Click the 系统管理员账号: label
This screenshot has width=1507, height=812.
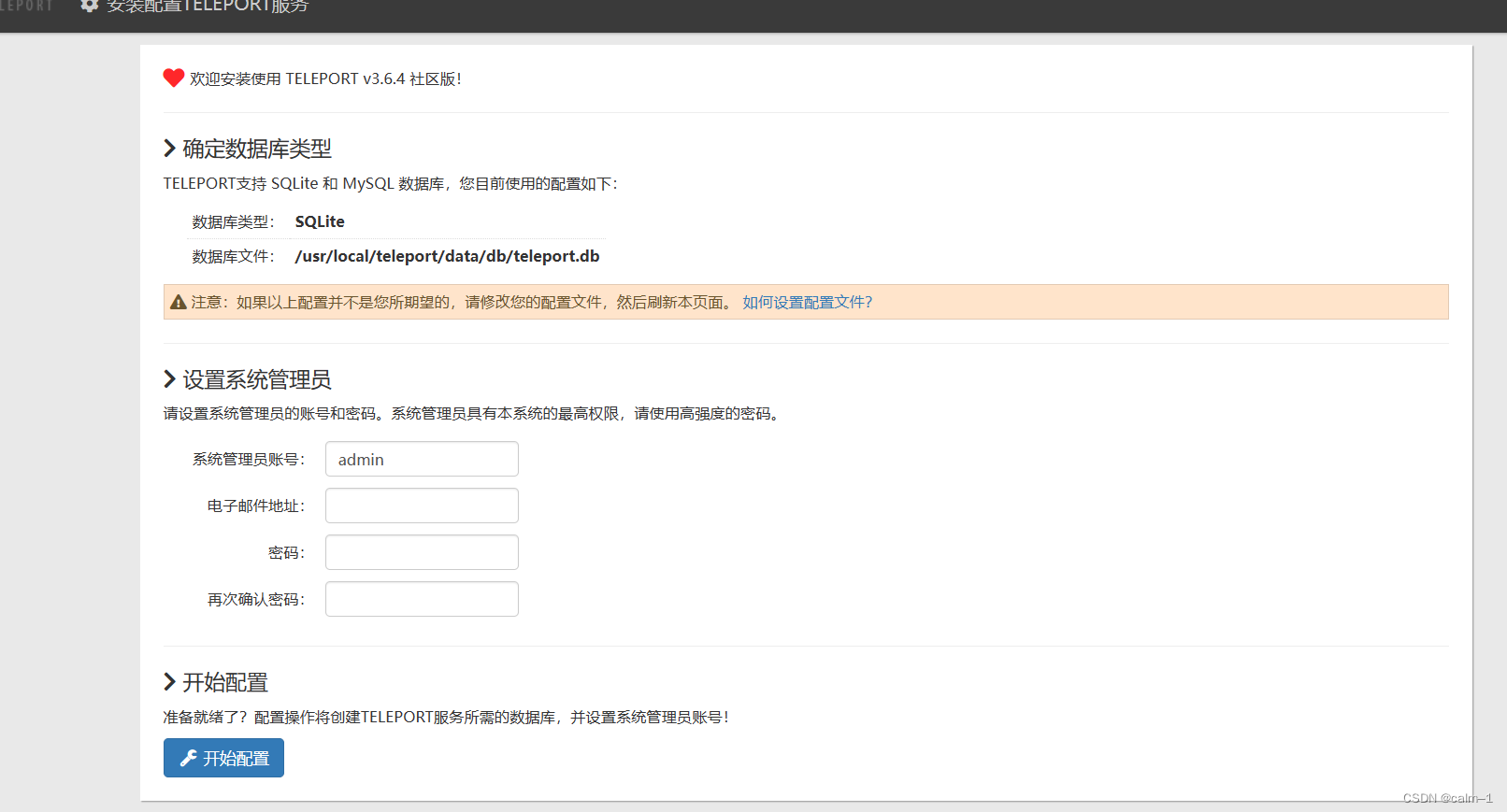(249, 459)
